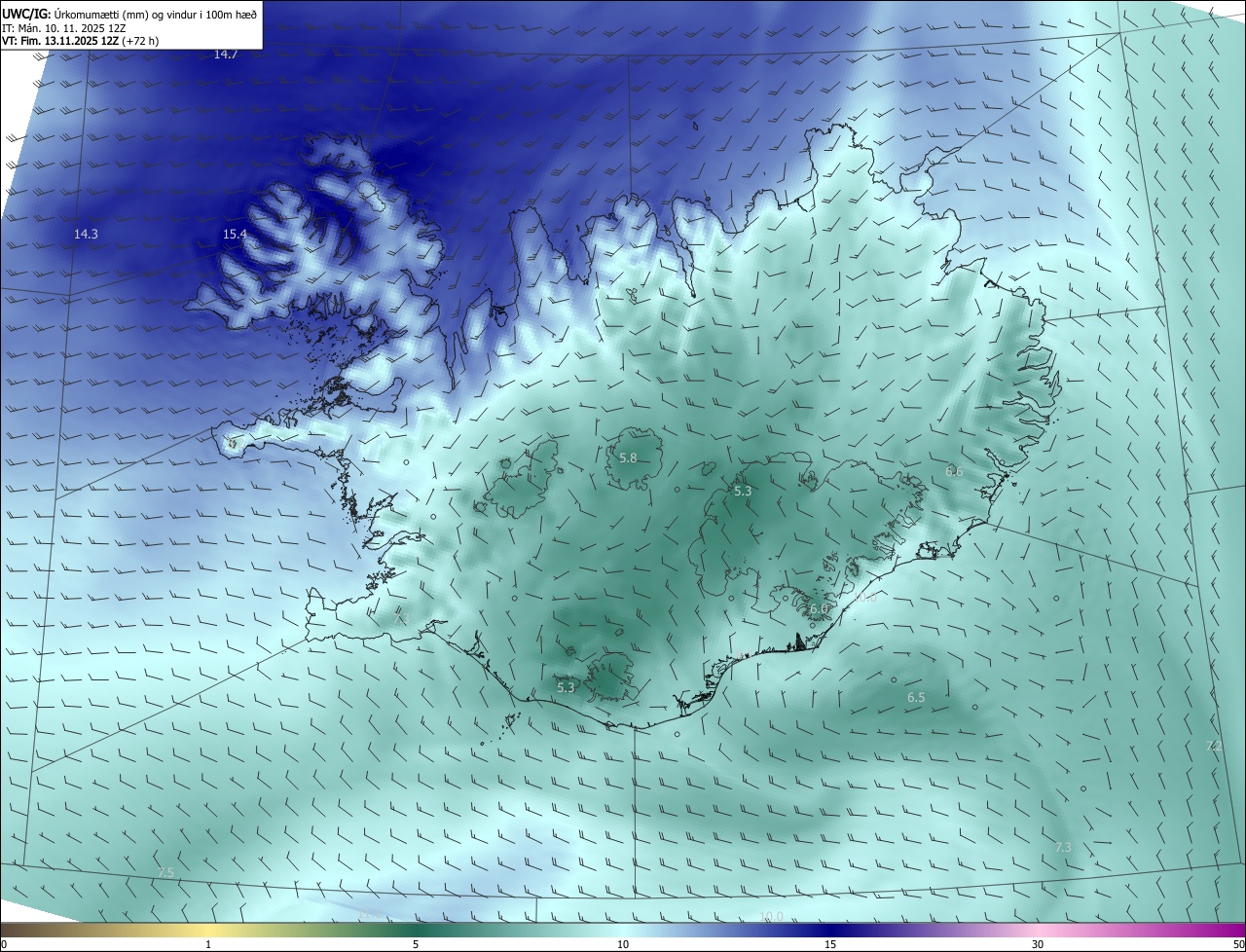Click the 6.5 value label over the ocean

(x=916, y=698)
